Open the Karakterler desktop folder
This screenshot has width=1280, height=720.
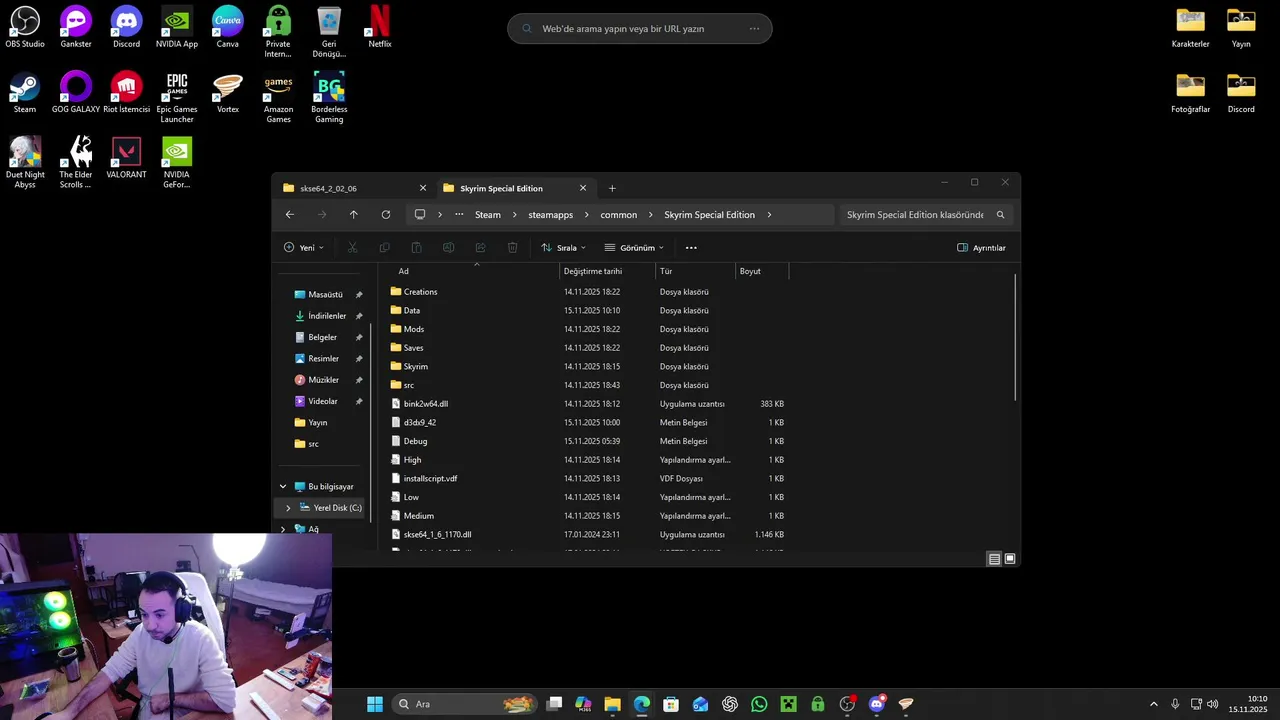pos(1190,27)
